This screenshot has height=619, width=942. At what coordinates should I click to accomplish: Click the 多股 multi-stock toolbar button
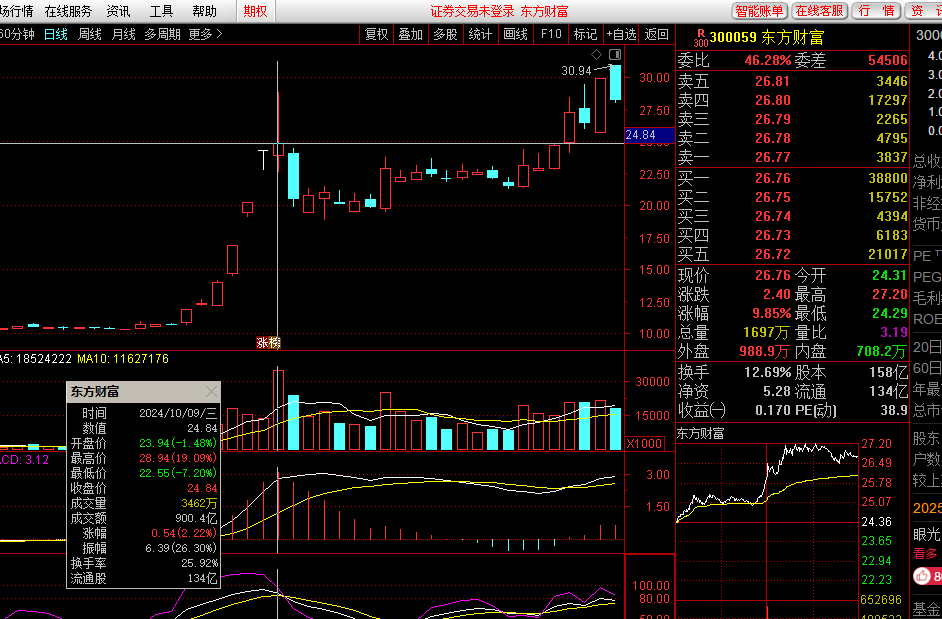[445, 35]
